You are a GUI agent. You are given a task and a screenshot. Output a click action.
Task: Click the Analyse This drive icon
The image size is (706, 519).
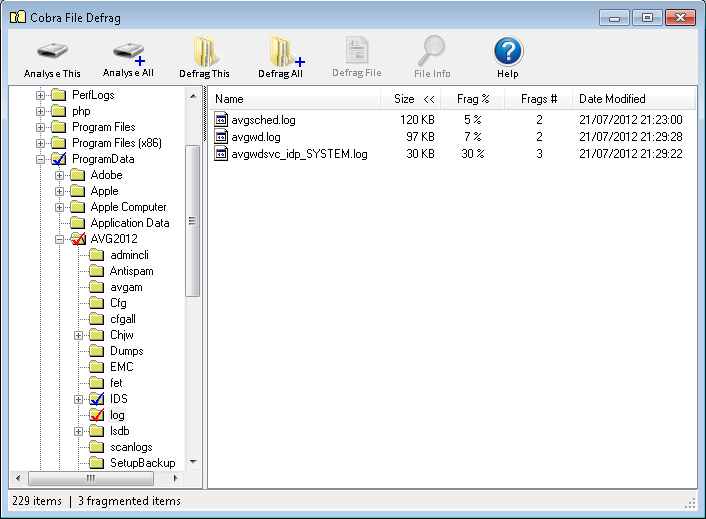[x=52, y=51]
